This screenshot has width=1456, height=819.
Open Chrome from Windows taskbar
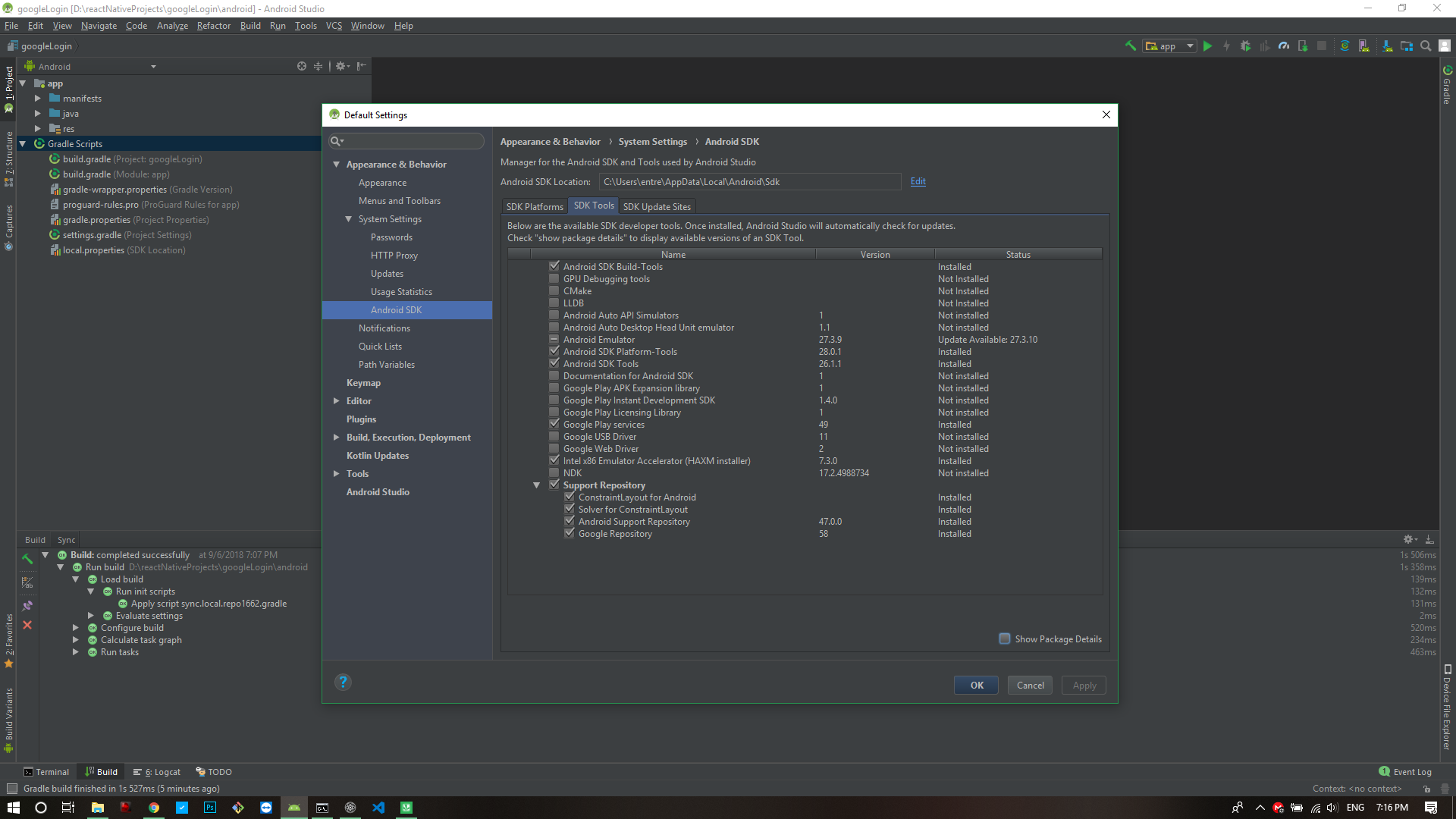(154, 808)
